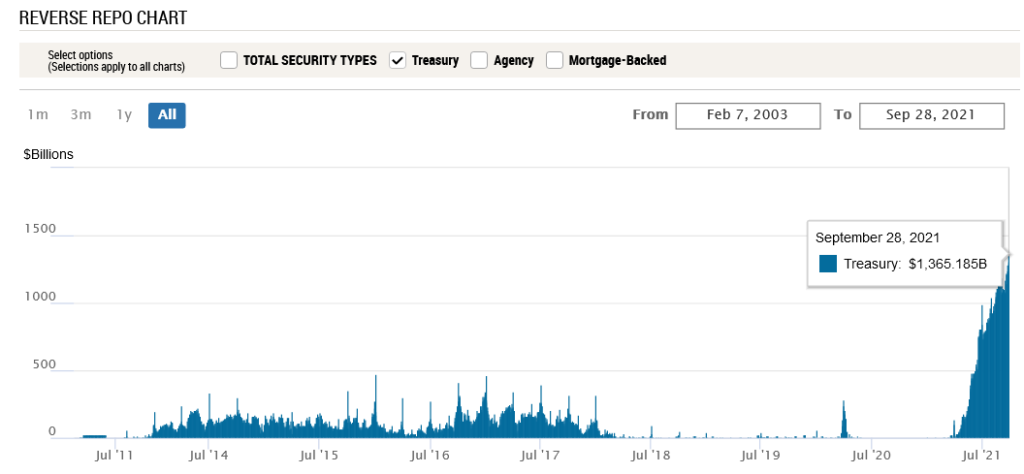
Task: Switch to the 1m time range
Action: click(x=38, y=115)
